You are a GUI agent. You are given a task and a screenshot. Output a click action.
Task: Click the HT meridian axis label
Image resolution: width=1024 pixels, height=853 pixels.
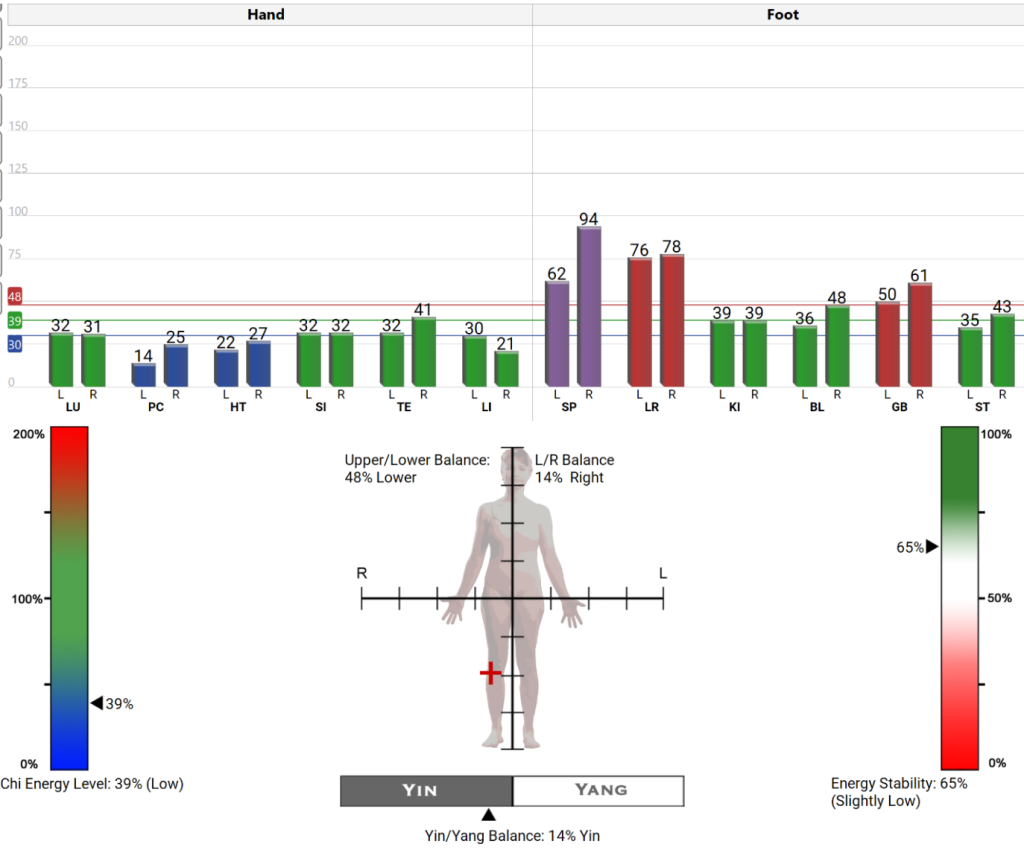tap(238, 407)
